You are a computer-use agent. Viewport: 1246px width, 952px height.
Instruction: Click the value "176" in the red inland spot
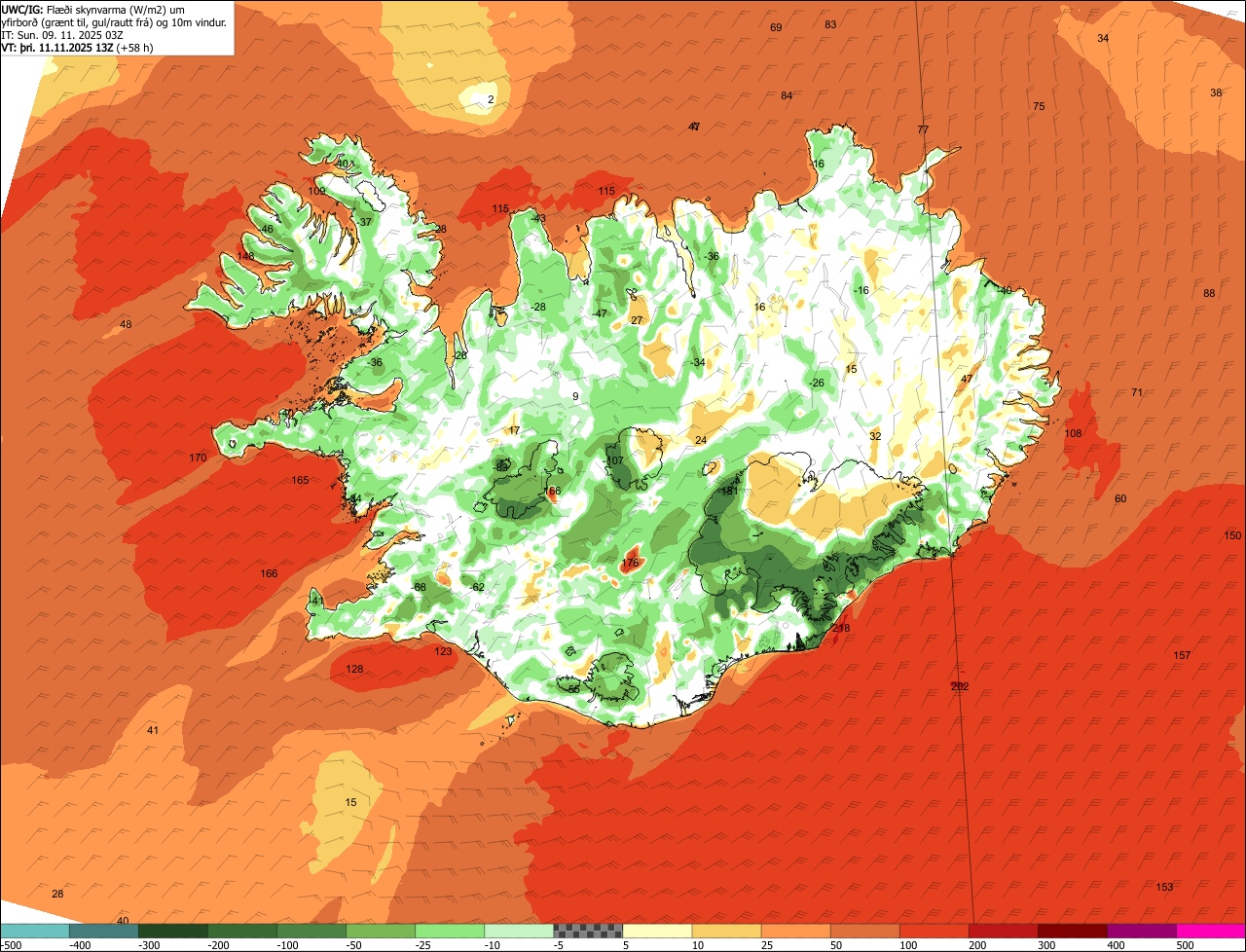click(630, 563)
